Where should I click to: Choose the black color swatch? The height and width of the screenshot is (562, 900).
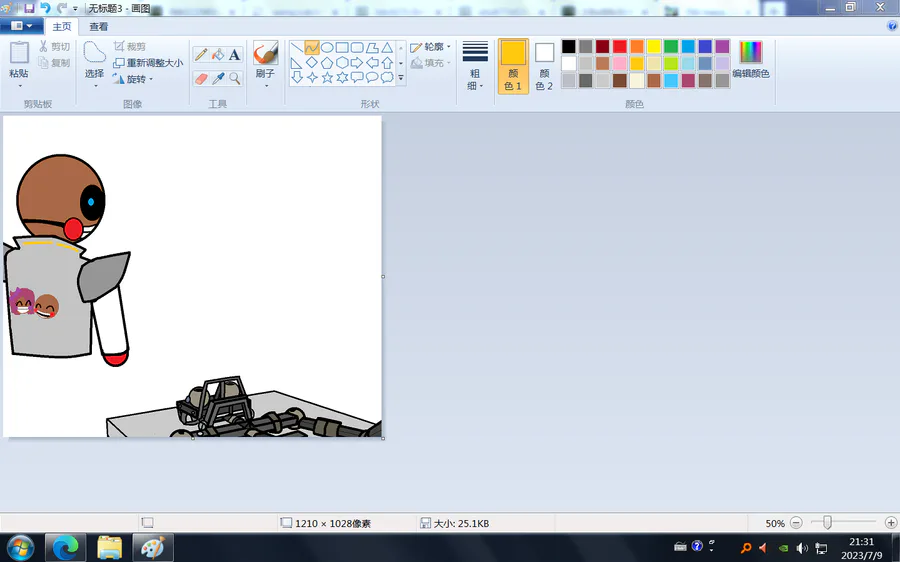click(x=568, y=46)
